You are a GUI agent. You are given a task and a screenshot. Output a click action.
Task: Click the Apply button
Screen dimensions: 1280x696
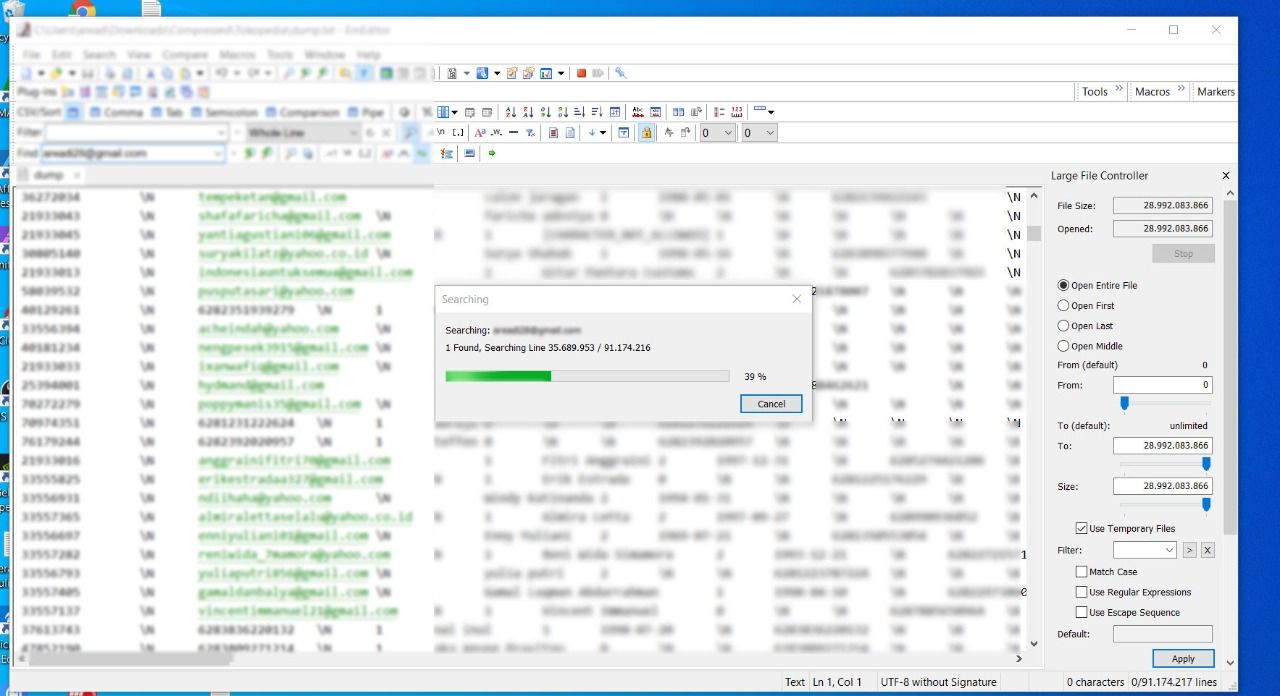tap(1183, 659)
